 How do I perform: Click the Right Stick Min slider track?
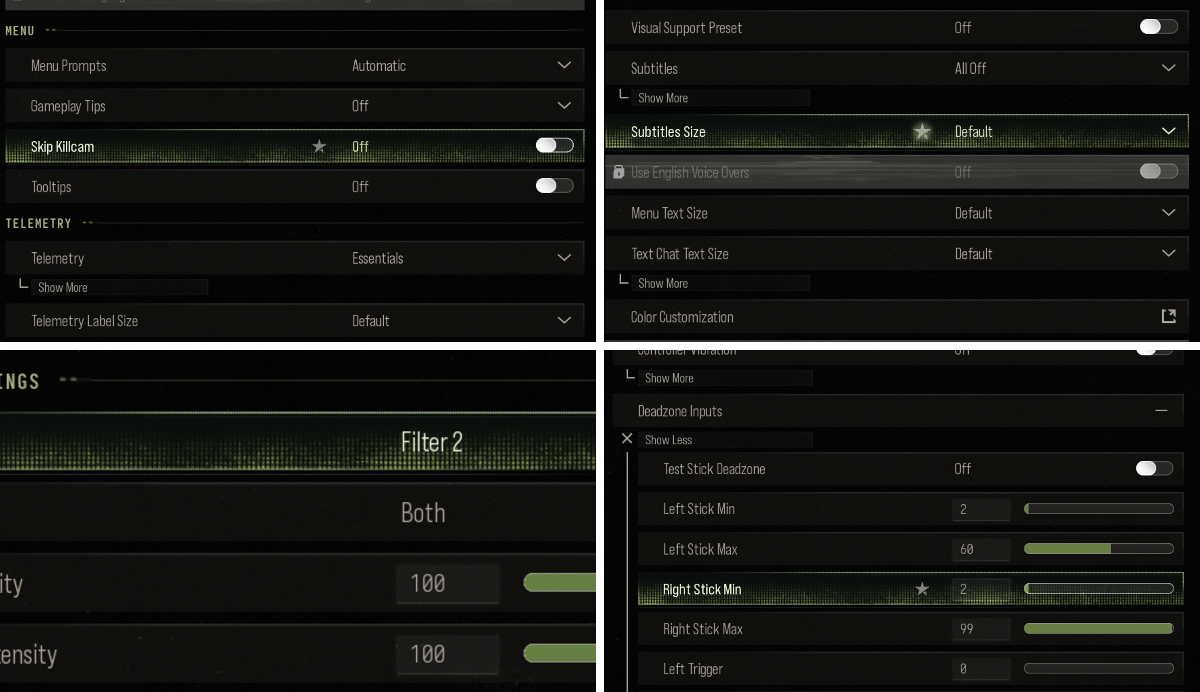pyautogui.click(x=1099, y=589)
